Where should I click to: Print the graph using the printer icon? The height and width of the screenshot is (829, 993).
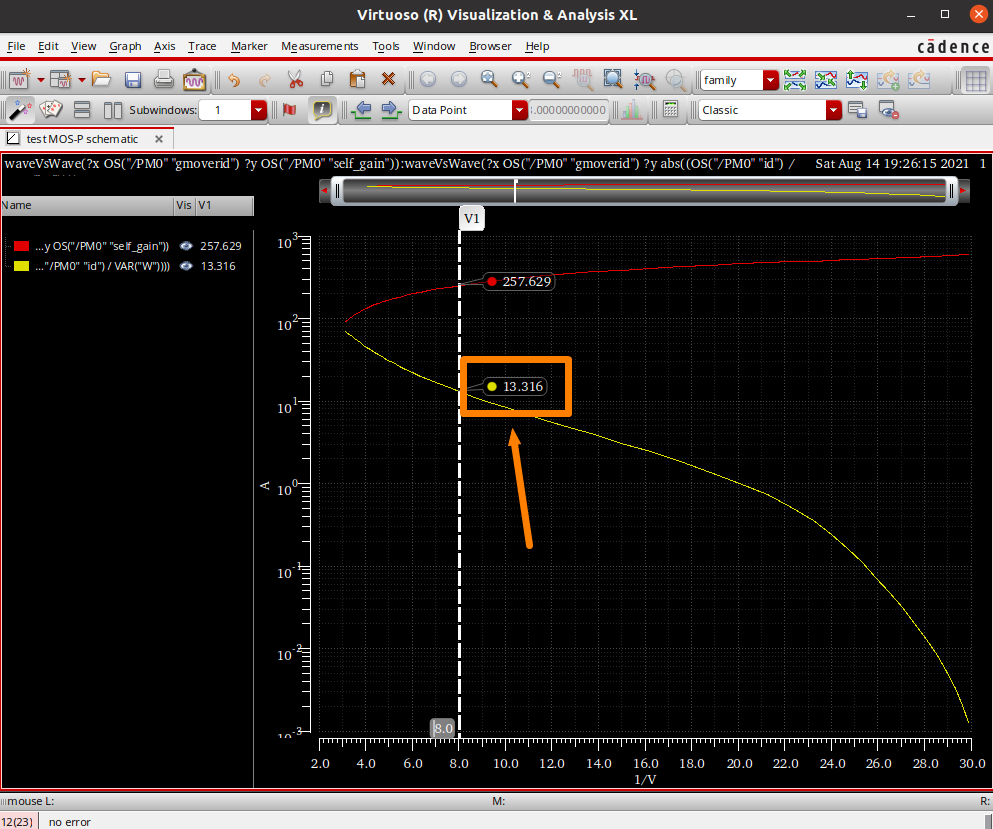pos(163,80)
